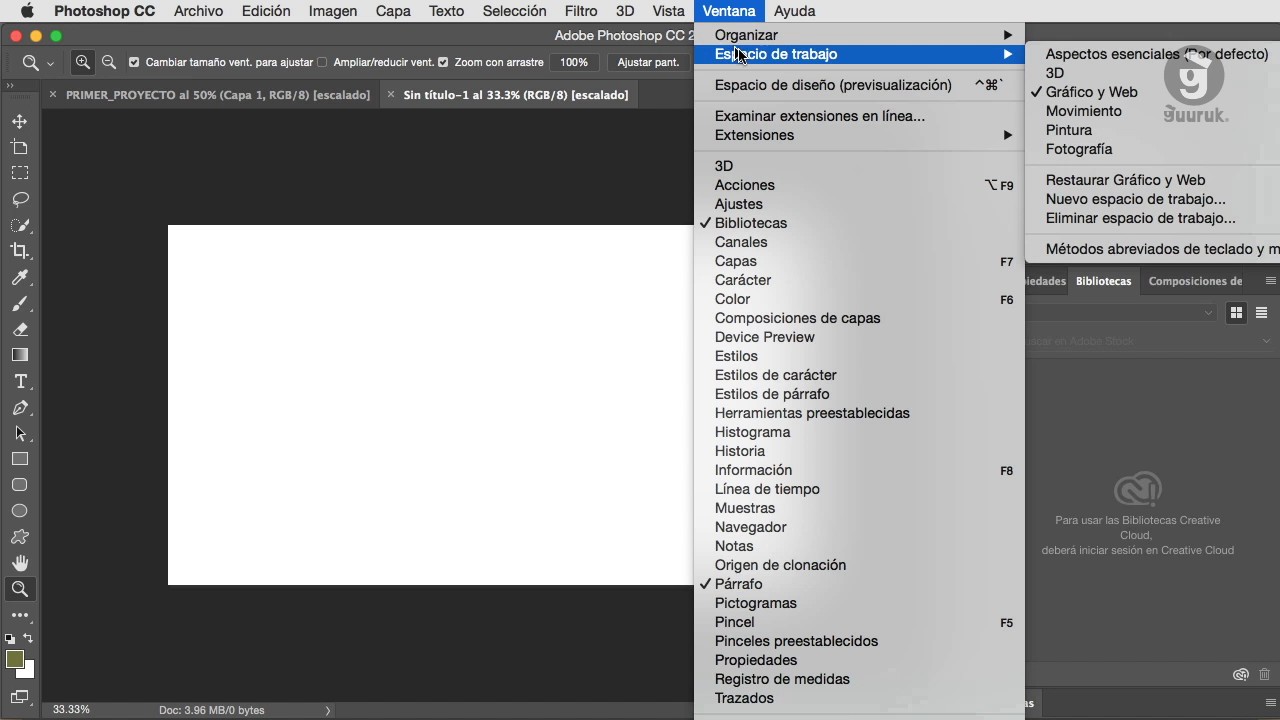The height and width of the screenshot is (720, 1280).
Task: Open the Edit Toolbar ellipsis
Action: [x=20, y=615]
